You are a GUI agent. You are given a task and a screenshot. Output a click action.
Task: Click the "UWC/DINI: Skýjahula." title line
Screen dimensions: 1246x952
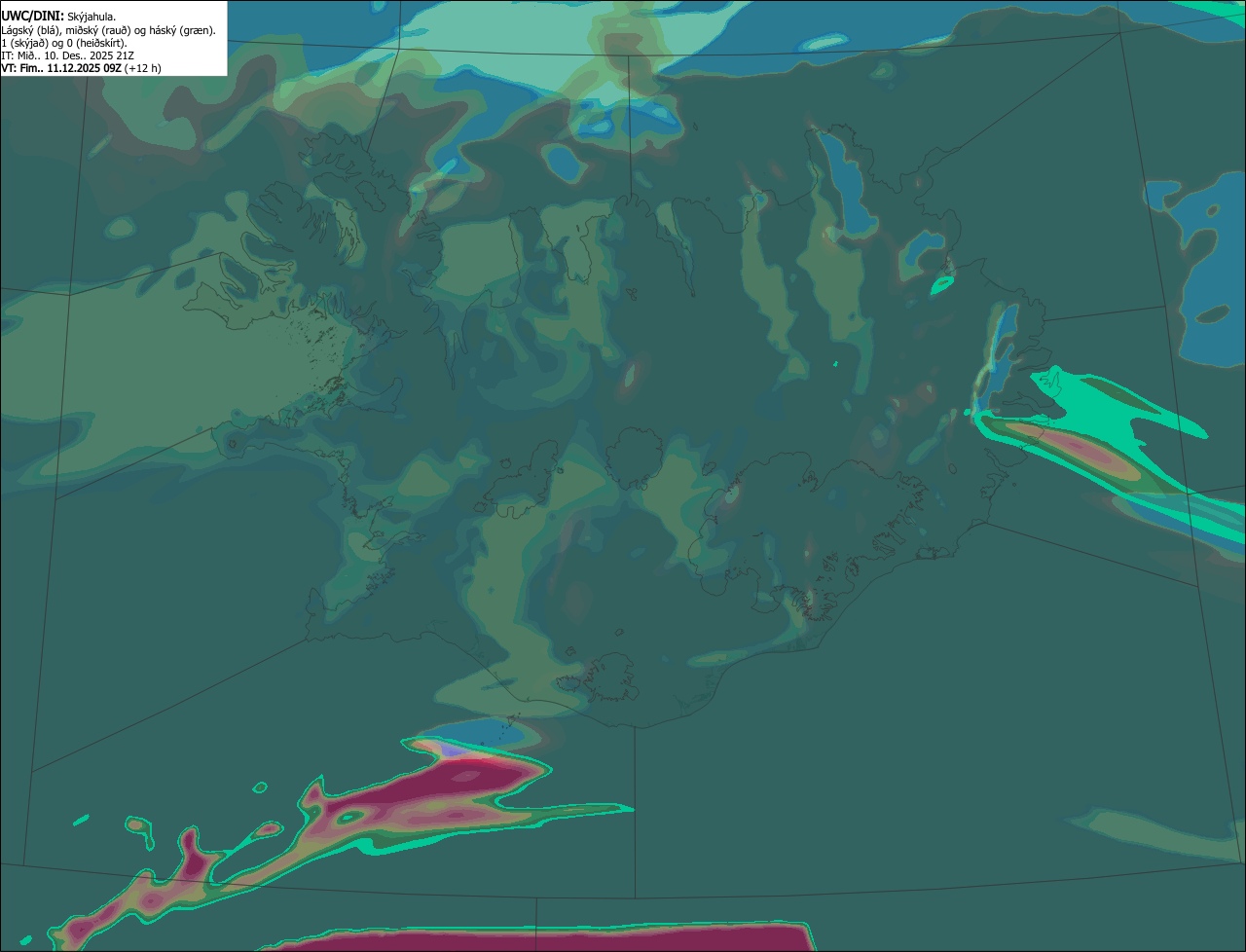pyautogui.click(x=58, y=17)
